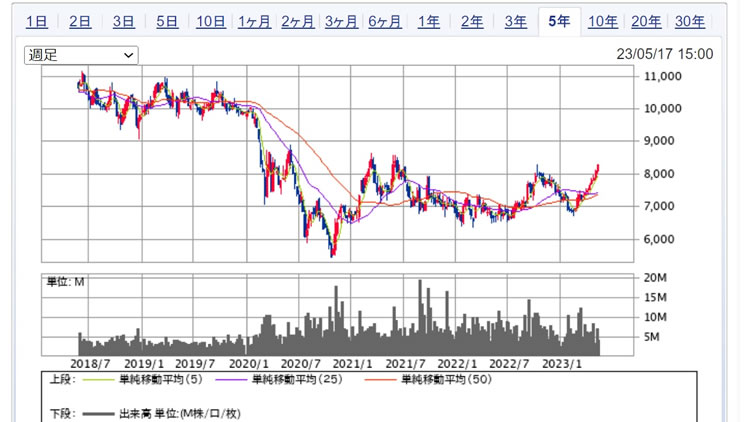Select the 30年 chart range tab
This screenshot has height=422, width=750.
(x=690, y=22)
